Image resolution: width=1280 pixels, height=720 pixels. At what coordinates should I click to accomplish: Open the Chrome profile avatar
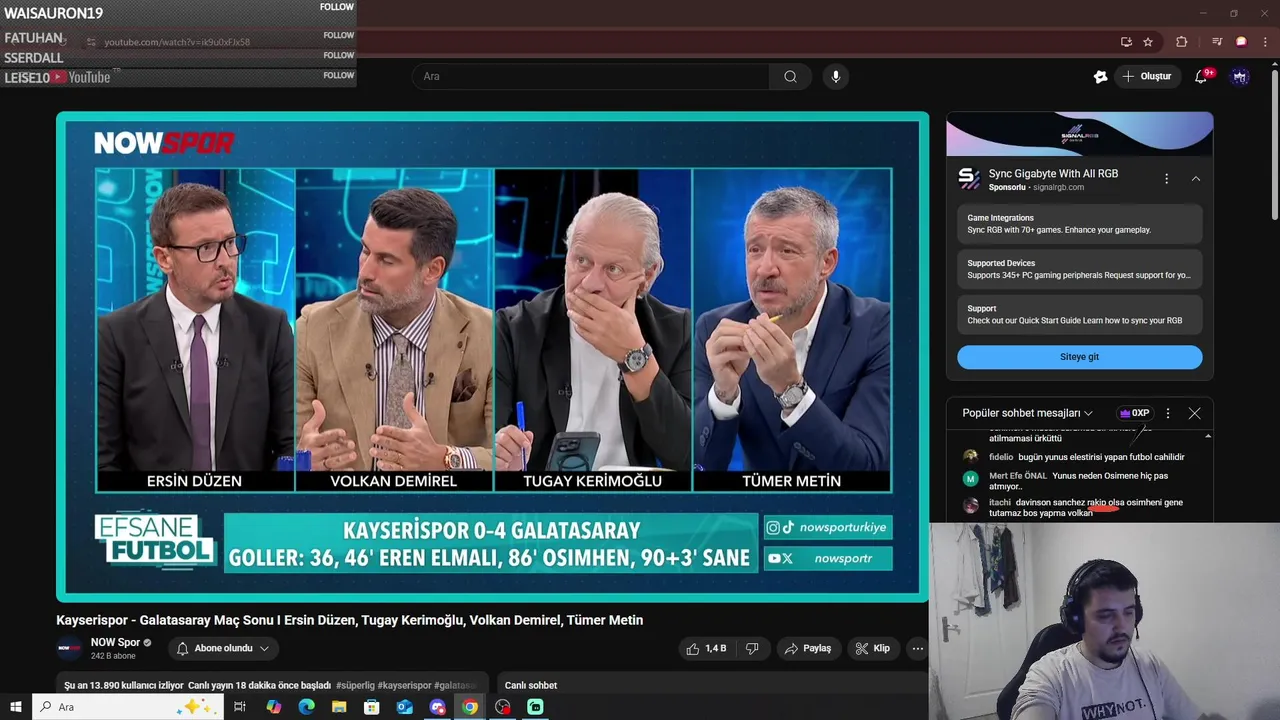1241,42
